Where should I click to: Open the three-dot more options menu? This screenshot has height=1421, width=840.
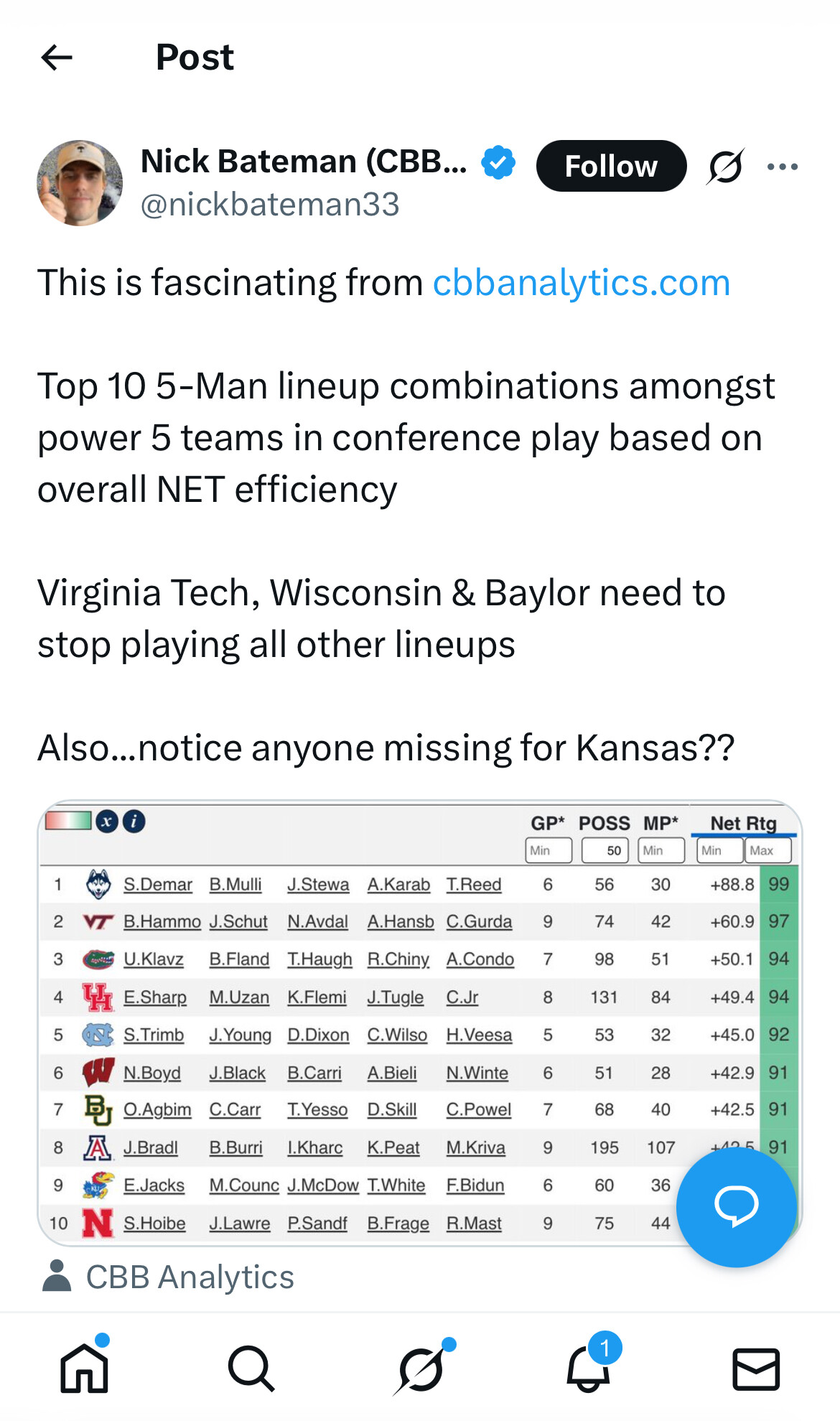[782, 167]
